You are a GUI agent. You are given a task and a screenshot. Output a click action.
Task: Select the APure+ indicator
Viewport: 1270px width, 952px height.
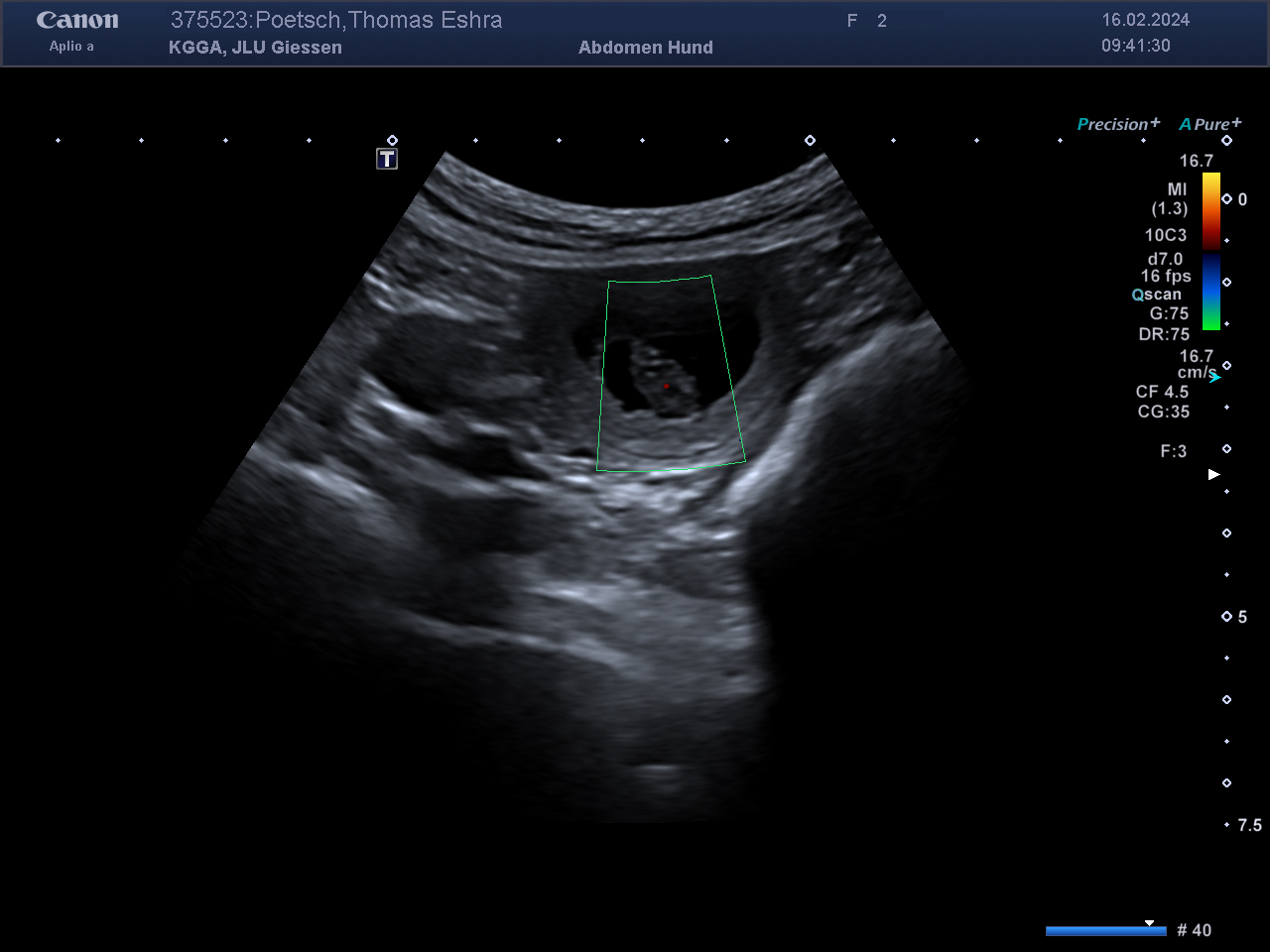pyautogui.click(x=1209, y=124)
